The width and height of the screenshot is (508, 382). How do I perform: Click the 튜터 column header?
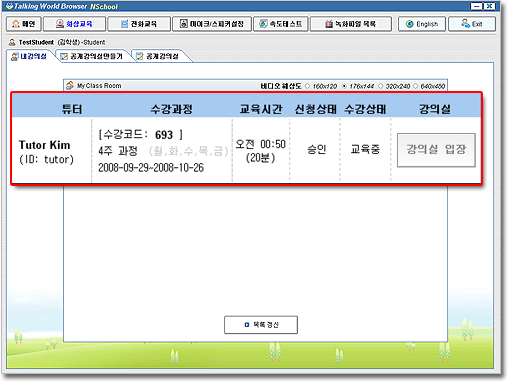pos(72,109)
